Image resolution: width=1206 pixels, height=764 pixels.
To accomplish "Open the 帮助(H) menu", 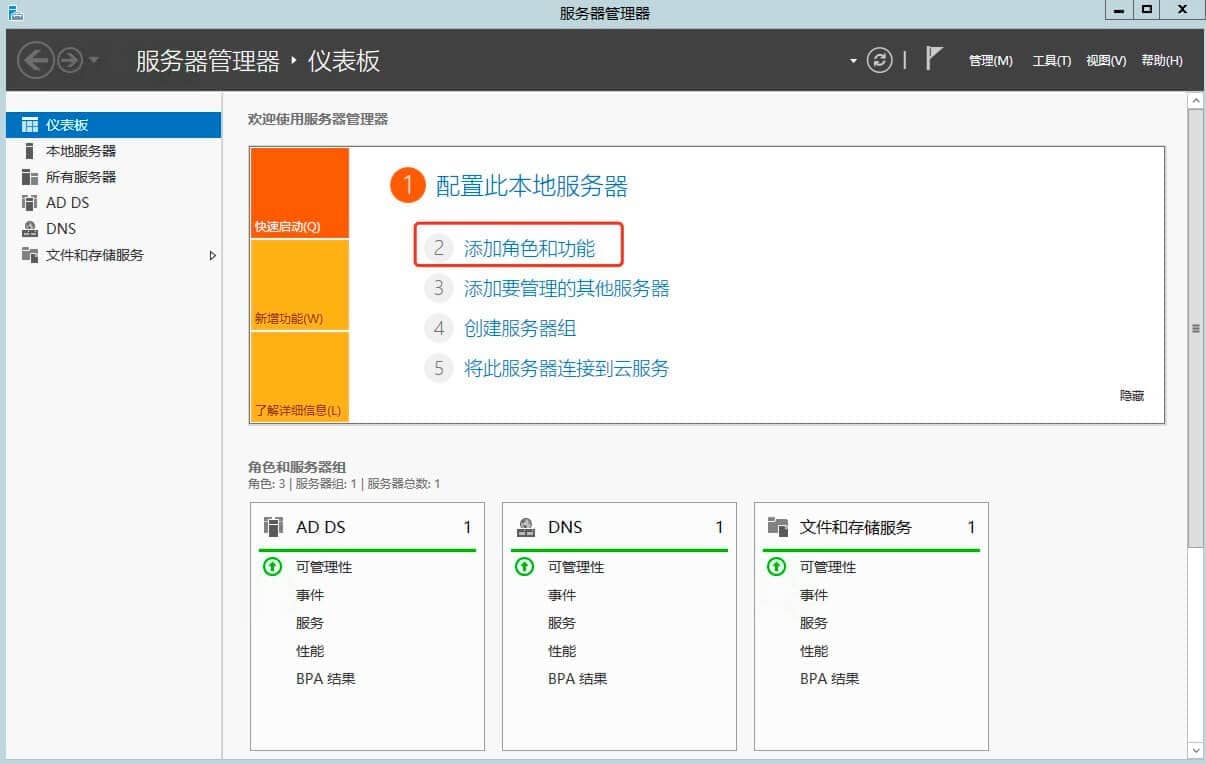I will pos(1161,61).
